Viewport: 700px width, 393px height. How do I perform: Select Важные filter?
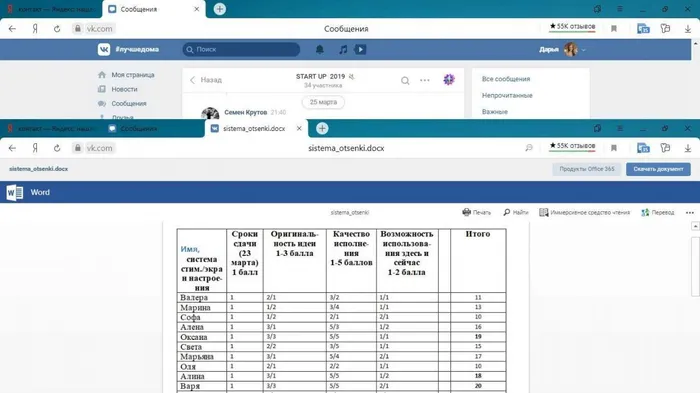coord(495,111)
